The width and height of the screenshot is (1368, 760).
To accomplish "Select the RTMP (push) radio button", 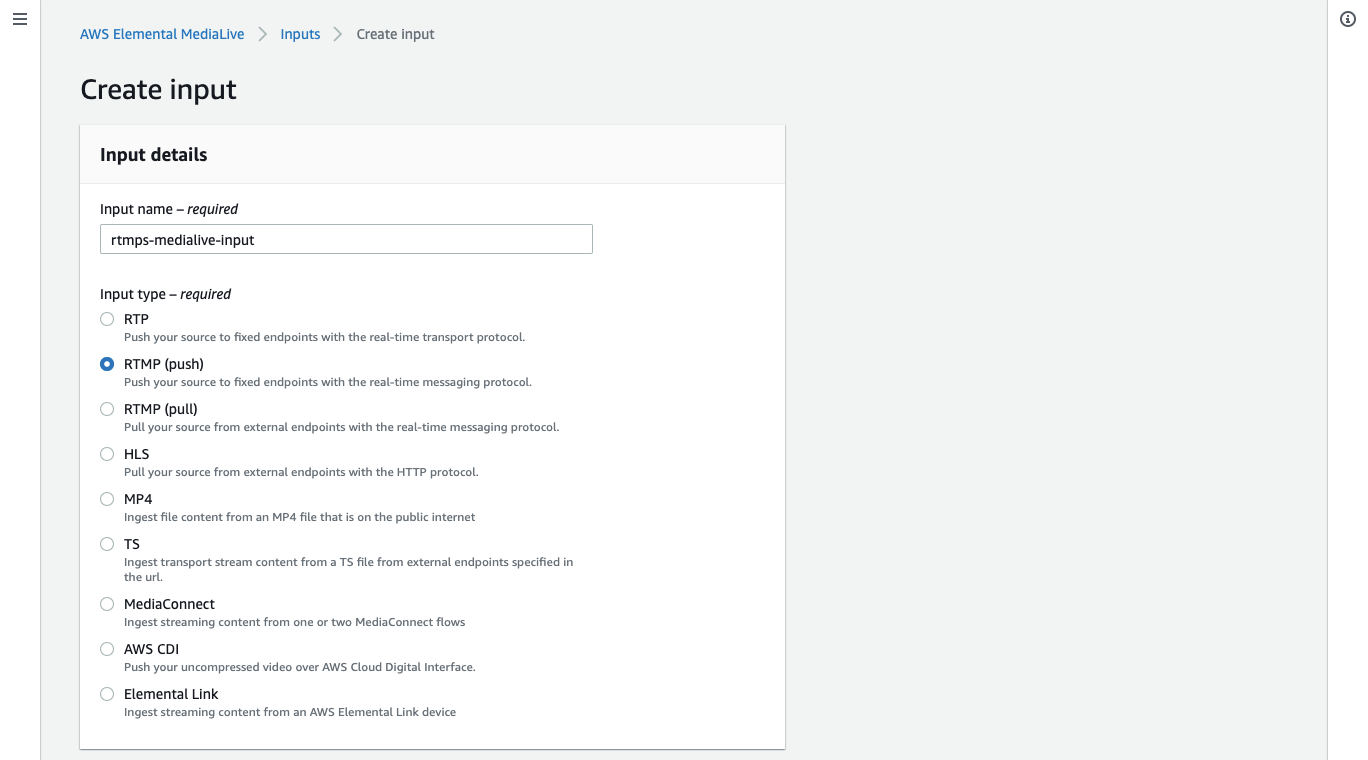I will point(107,364).
